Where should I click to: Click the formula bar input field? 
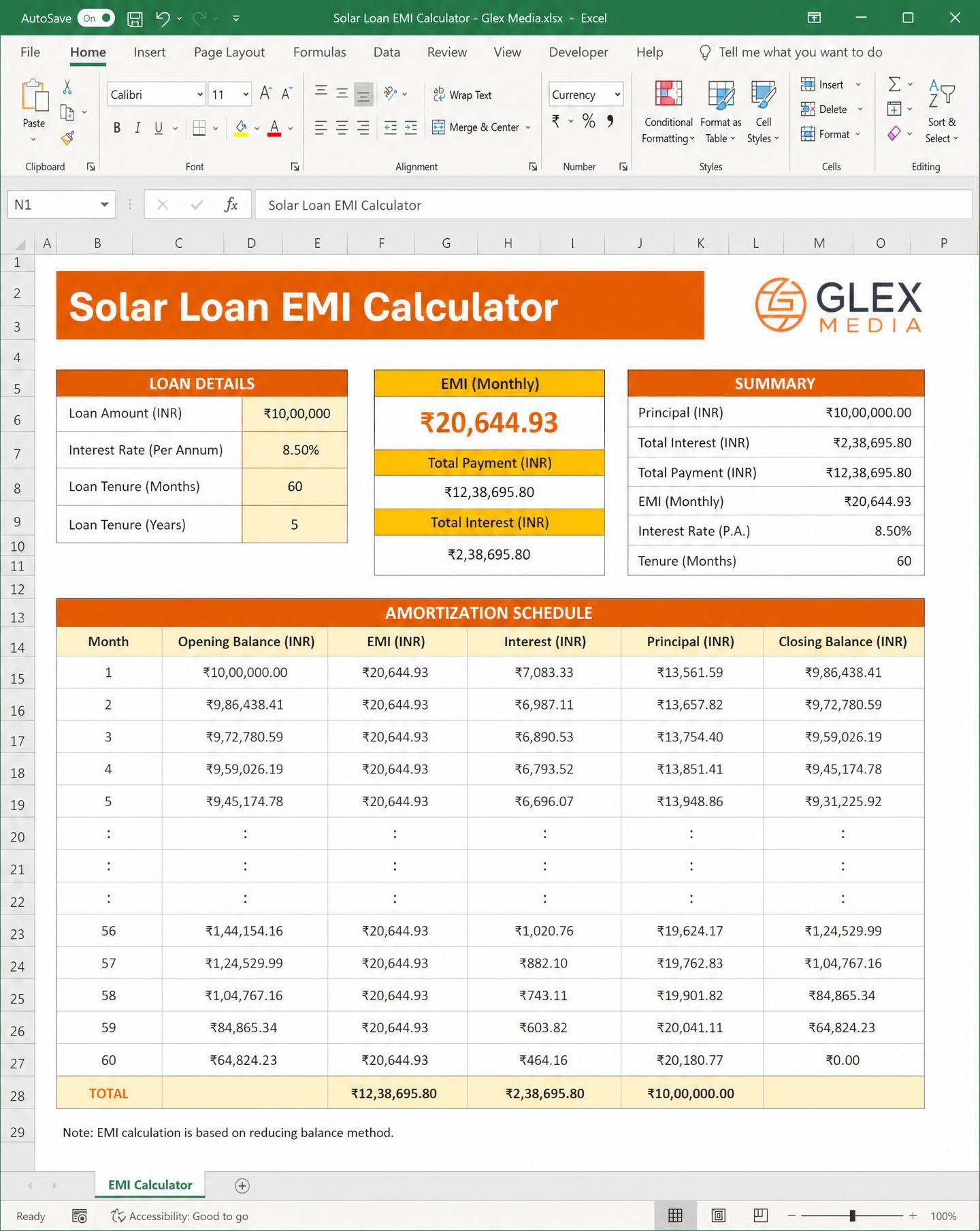click(613, 204)
